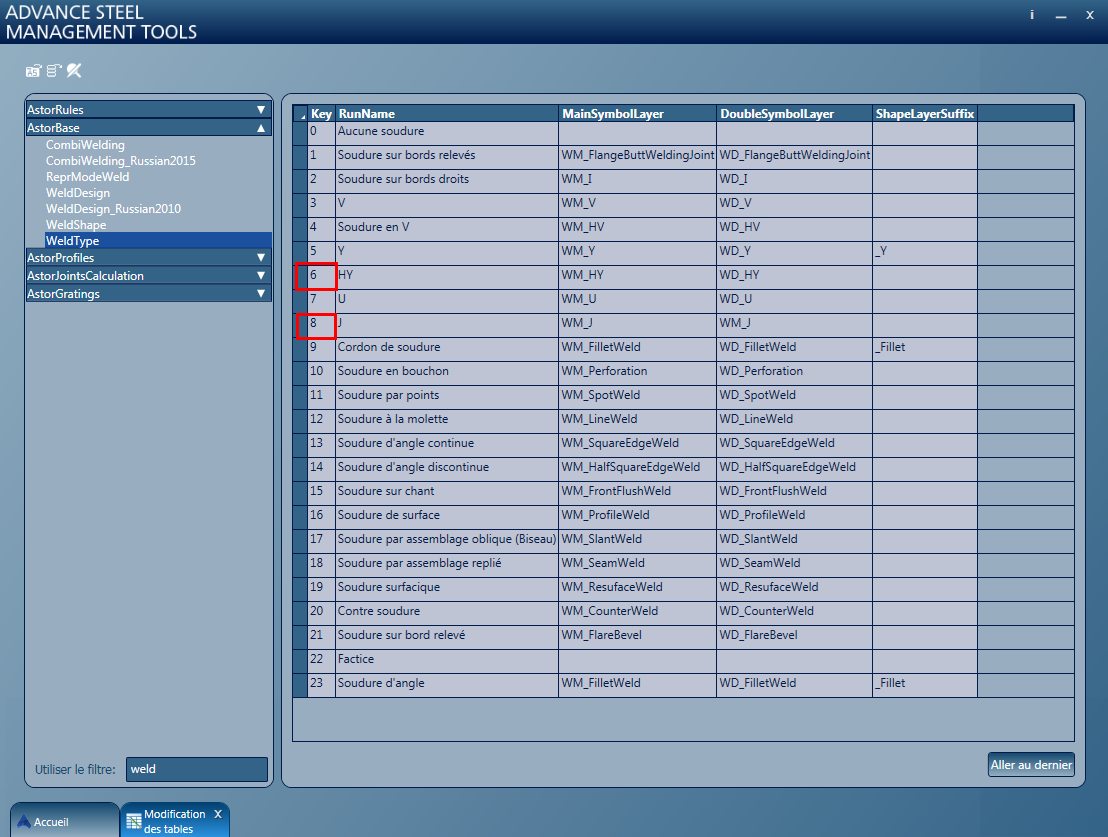The height and width of the screenshot is (837, 1108).
Task: Switch to the Modification des tables tab
Action: (175, 821)
